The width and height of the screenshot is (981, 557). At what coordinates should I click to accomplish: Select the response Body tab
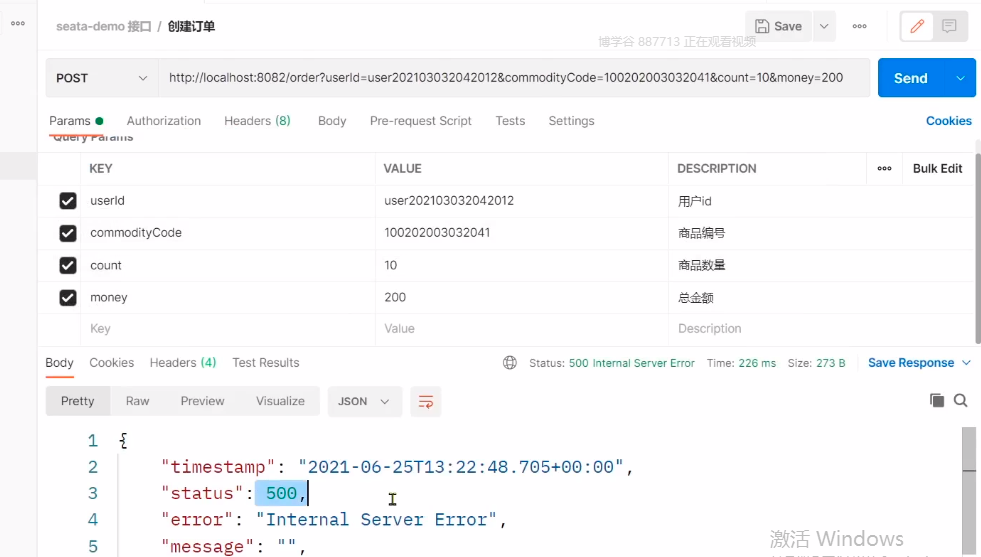[x=59, y=363]
